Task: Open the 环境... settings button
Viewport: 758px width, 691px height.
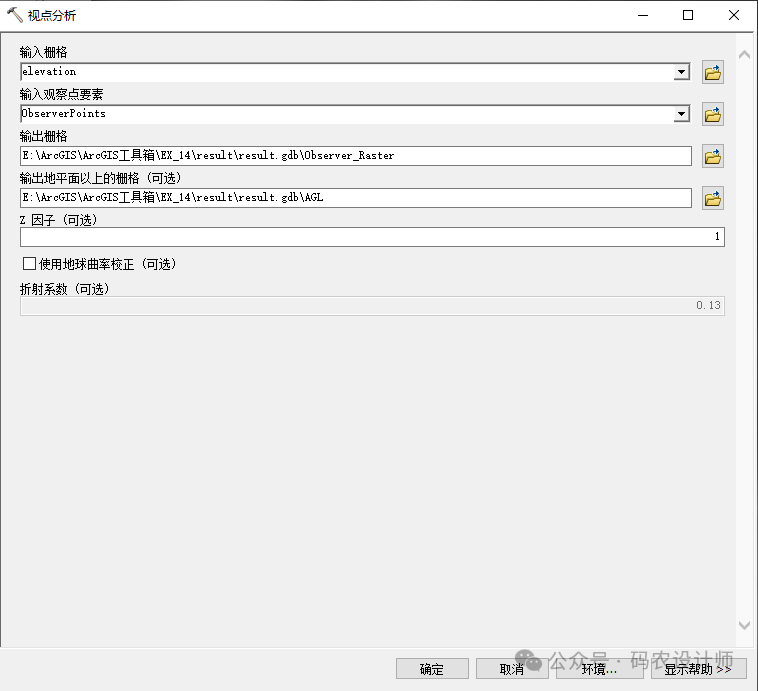Action: tap(599, 669)
